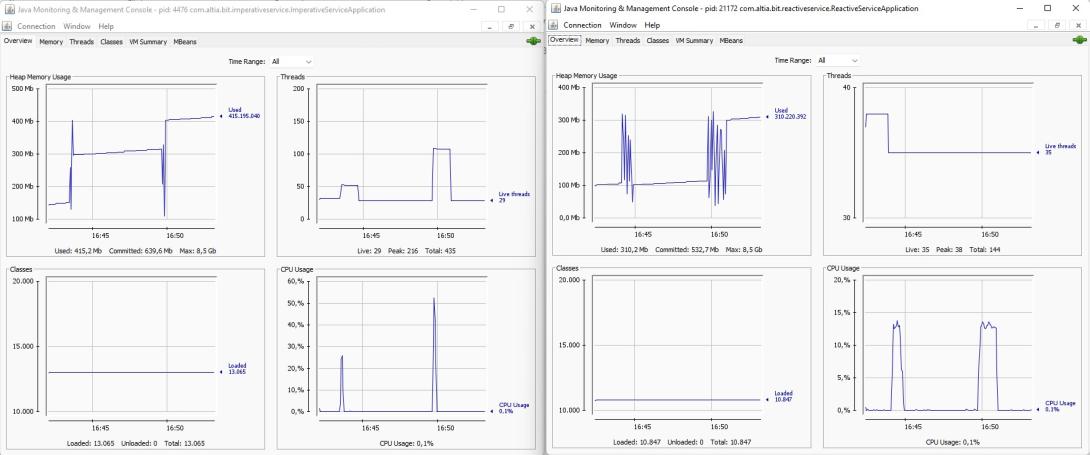The height and width of the screenshot is (455, 1090).
Task: Switch to Memory tab in Imperative console
Action: pyautogui.click(x=51, y=41)
